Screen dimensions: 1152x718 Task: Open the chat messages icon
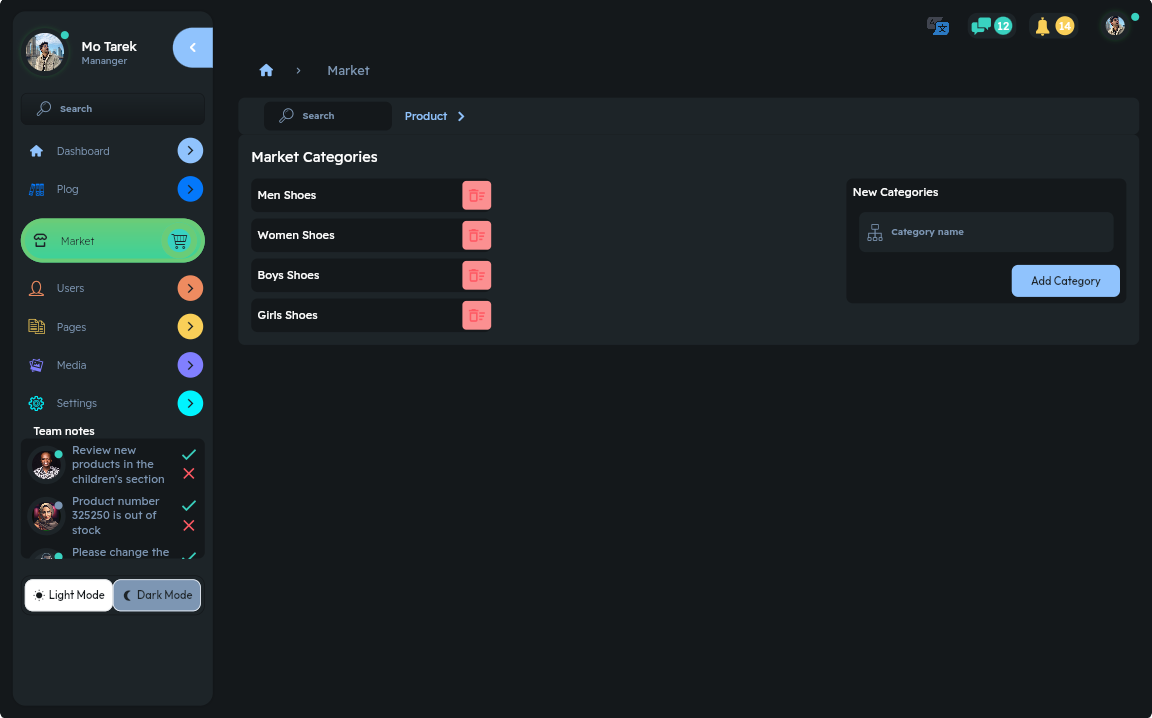click(980, 25)
